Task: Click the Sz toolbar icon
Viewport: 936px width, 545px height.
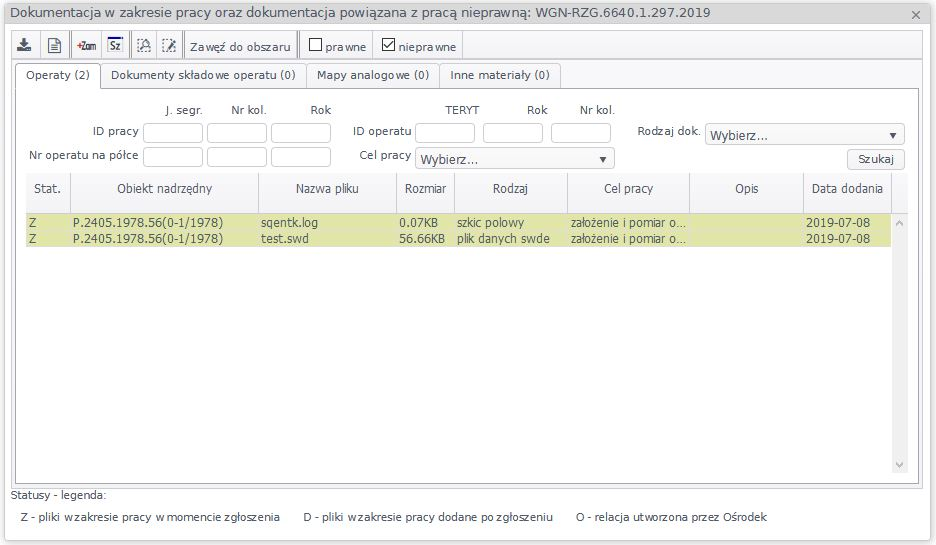Action: (115, 46)
